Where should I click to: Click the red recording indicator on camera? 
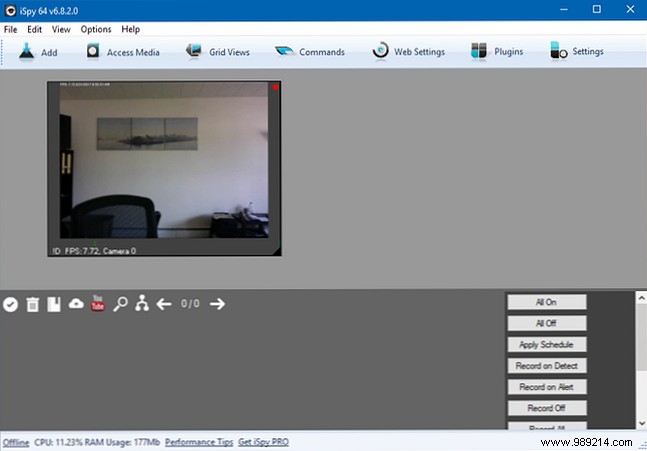click(x=275, y=87)
